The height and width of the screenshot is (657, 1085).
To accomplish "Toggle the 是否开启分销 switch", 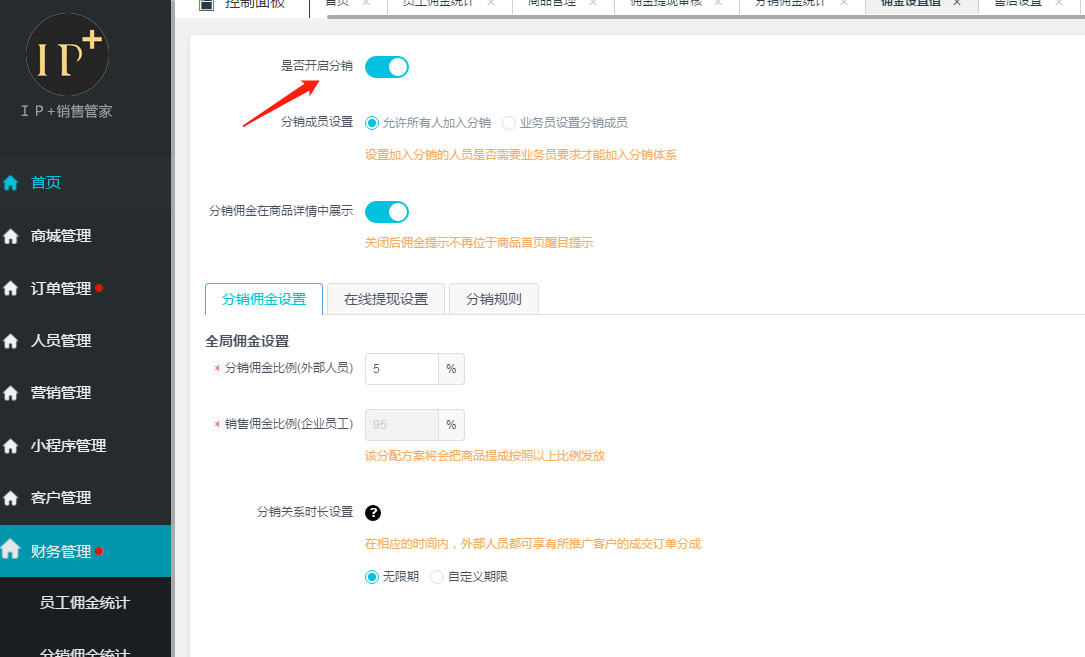I will pyautogui.click(x=386, y=67).
